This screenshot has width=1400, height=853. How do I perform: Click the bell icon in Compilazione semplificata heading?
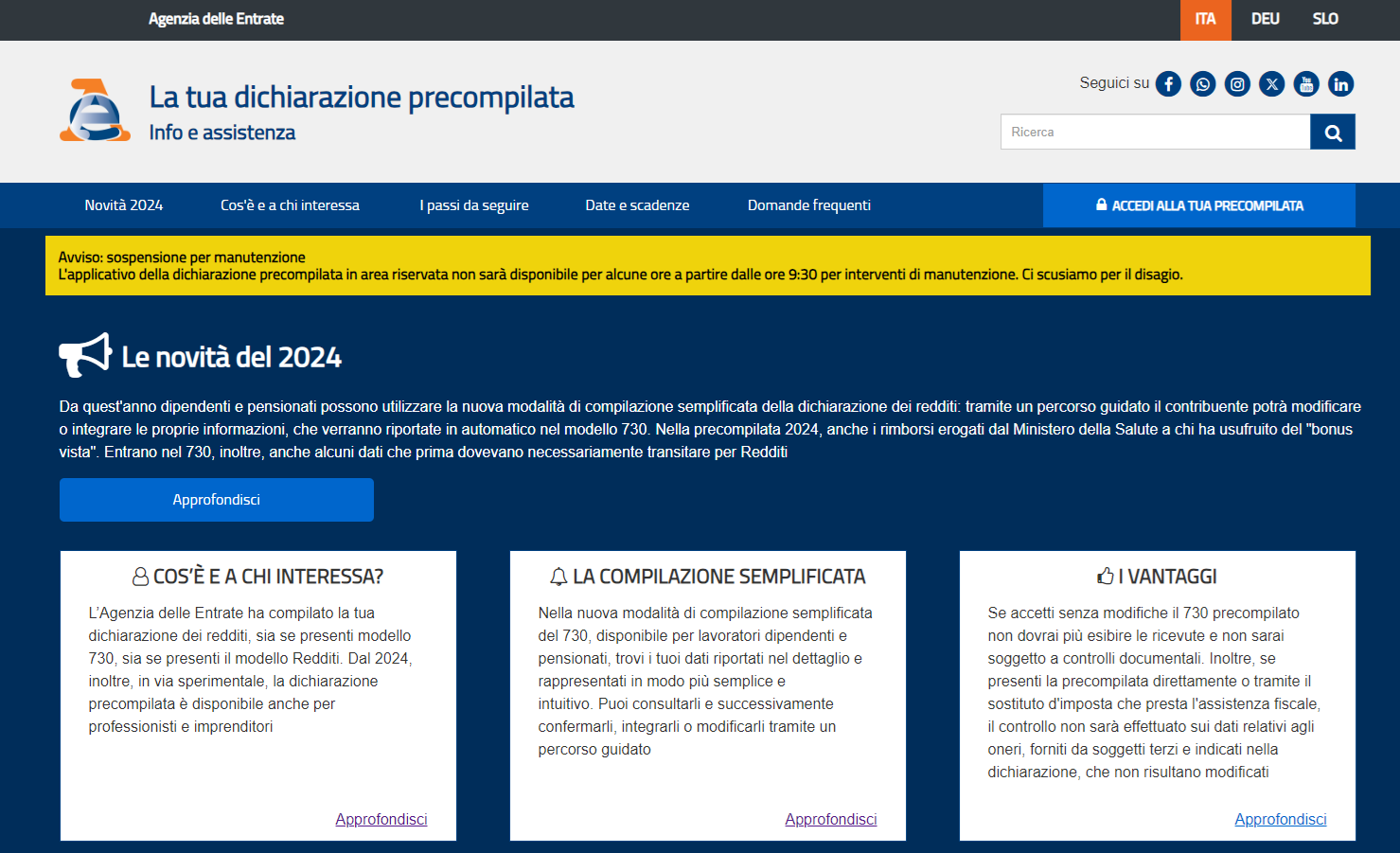pyautogui.click(x=558, y=577)
